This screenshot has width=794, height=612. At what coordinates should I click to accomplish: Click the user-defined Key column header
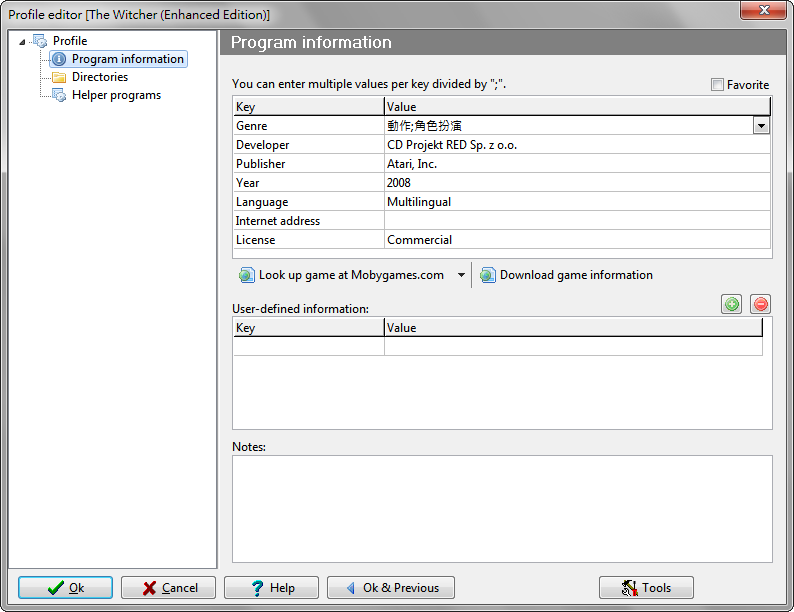coord(309,328)
